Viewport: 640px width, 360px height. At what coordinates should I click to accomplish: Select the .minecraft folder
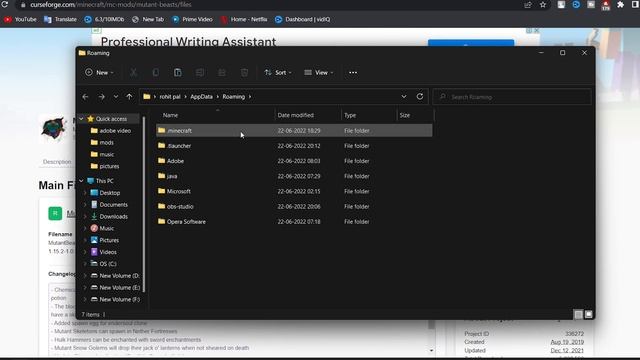(294, 131)
